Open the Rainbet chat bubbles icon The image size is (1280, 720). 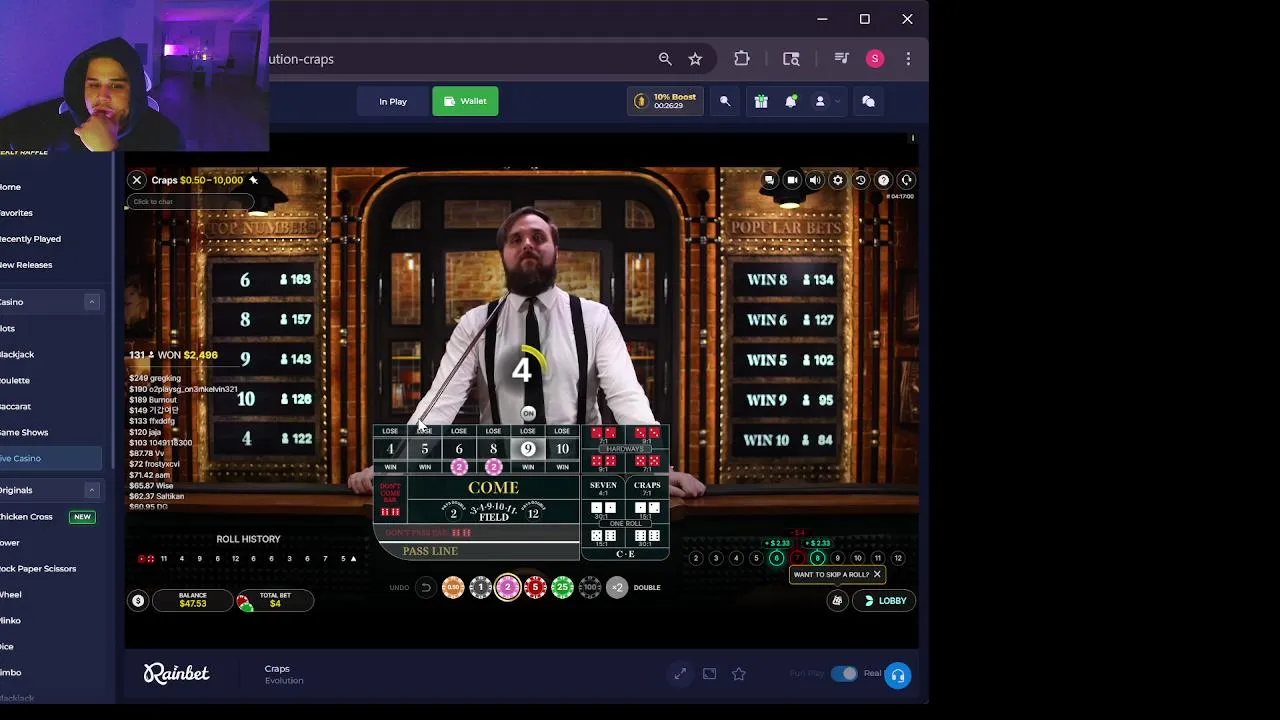868,101
